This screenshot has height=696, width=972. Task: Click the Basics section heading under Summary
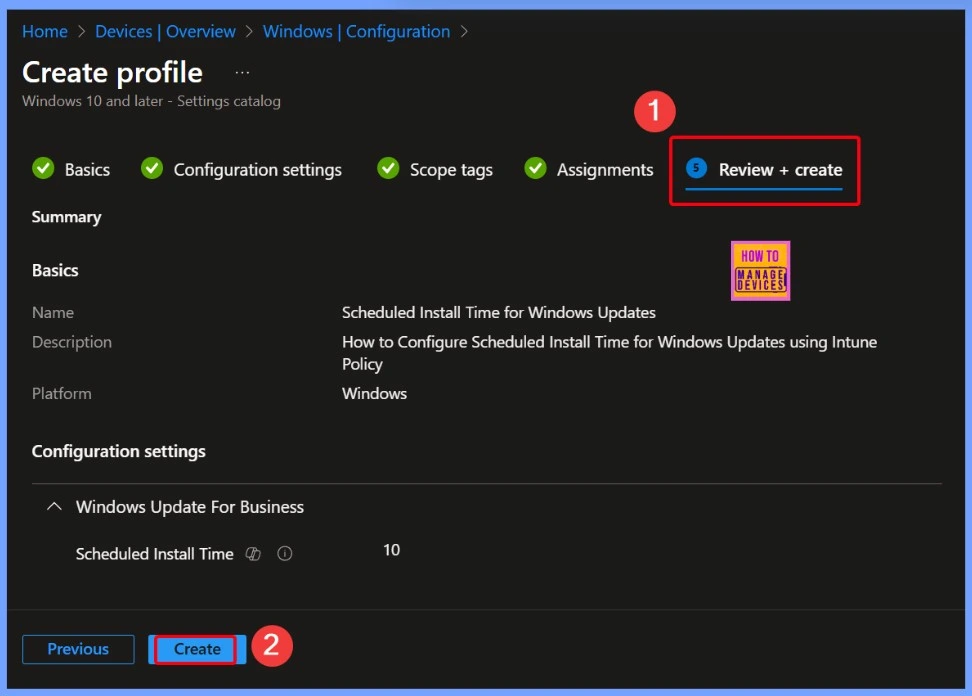pyautogui.click(x=55, y=270)
